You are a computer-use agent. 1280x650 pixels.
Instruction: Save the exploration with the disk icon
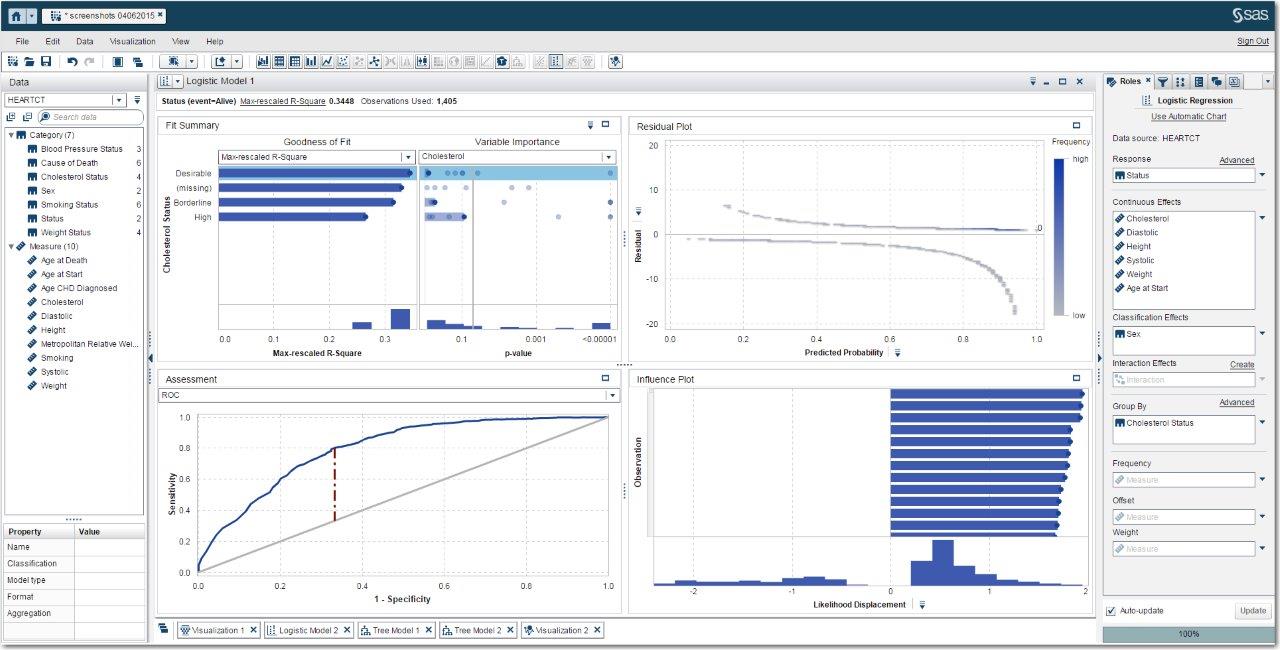click(46, 62)
